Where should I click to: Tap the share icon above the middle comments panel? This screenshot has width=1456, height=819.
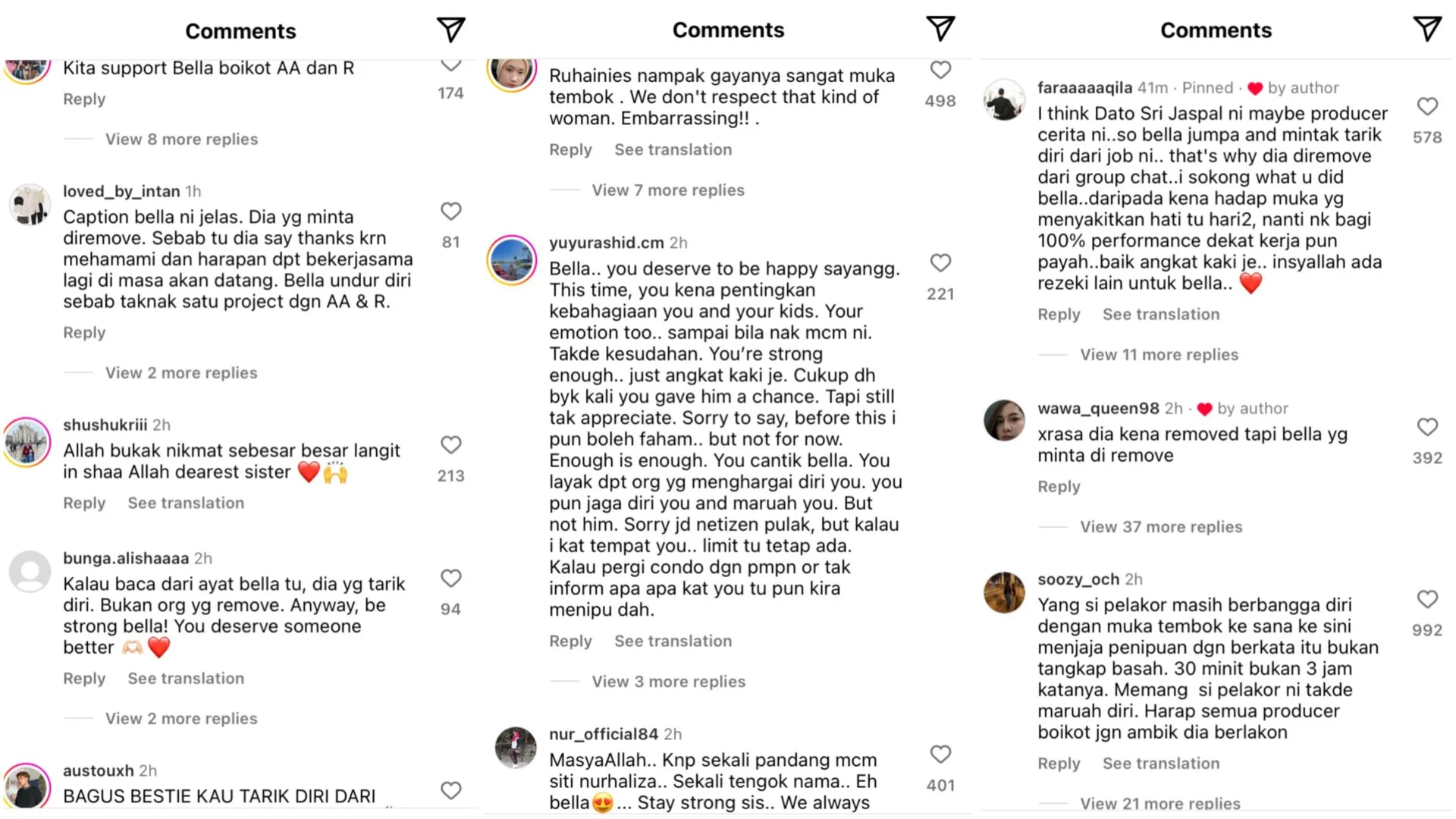(940, 29)
